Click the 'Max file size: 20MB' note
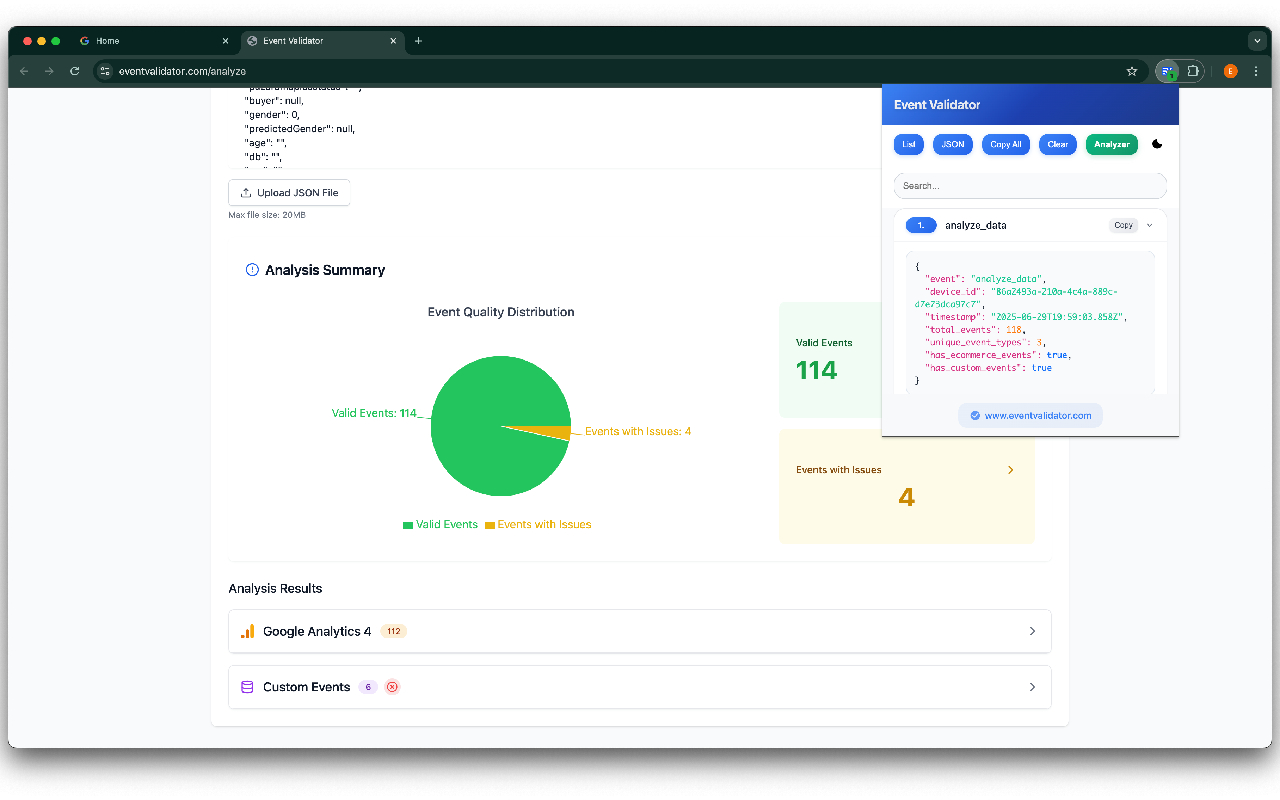This screenshot has height=800, width=1280. (x=265, y=215)
